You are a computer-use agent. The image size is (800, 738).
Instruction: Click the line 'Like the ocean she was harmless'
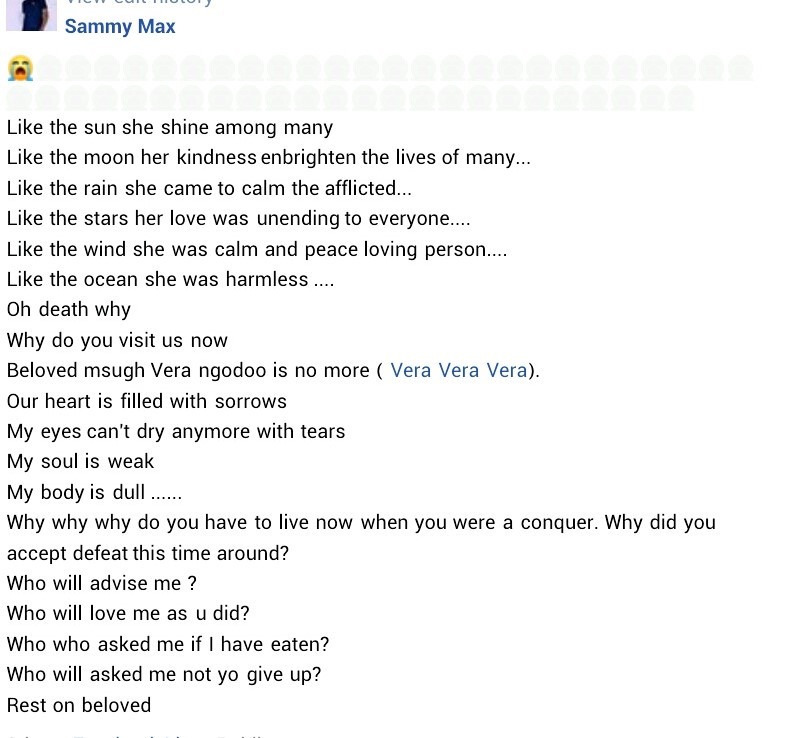(x=170, y=280)
